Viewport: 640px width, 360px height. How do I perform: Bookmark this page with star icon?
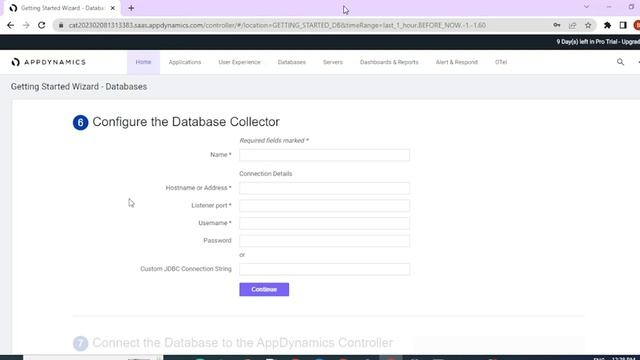click(x=588, y=25)
